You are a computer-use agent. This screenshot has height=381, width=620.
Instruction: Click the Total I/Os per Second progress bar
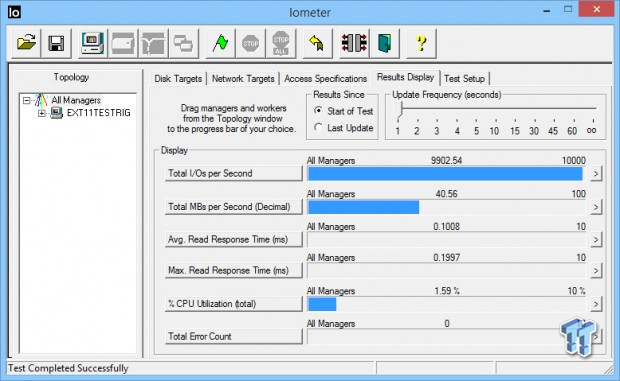pos(447,174)
